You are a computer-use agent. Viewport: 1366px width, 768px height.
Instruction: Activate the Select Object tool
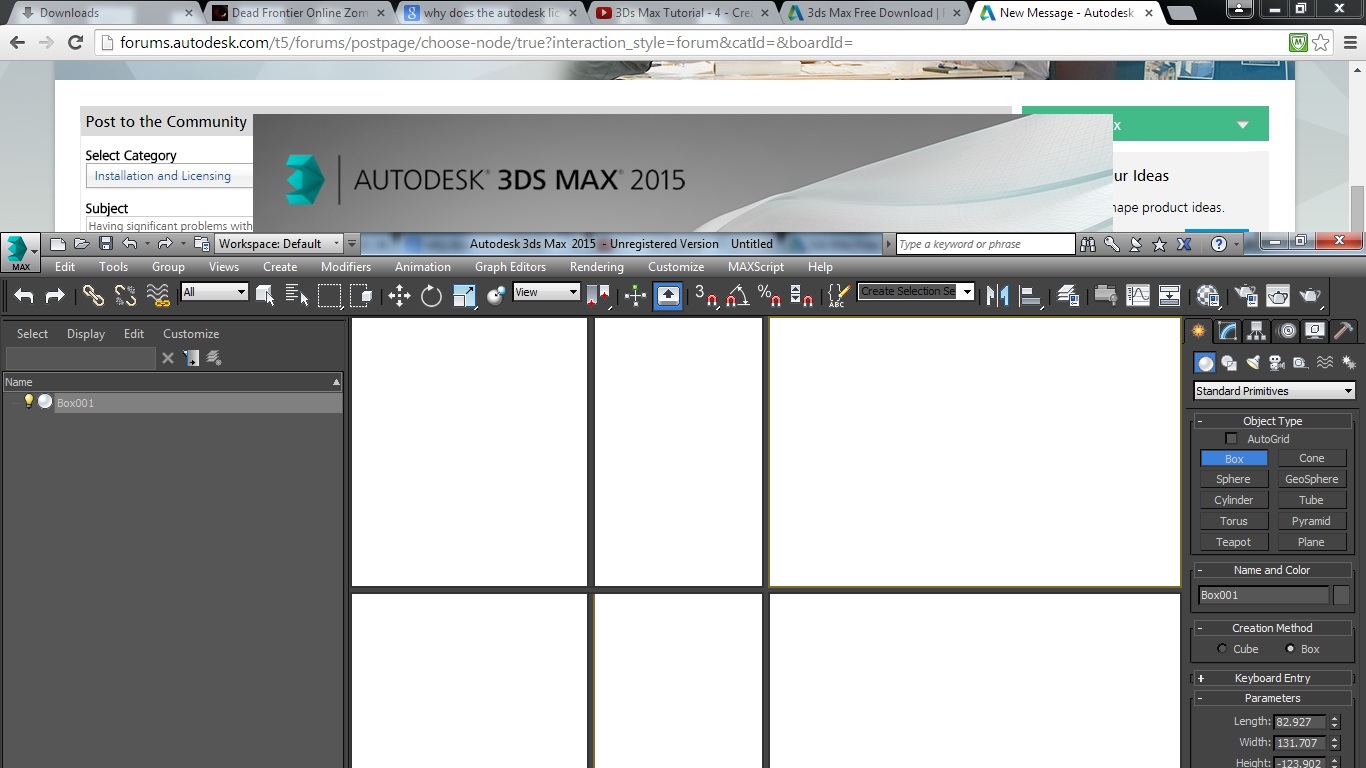coord(265,295)
